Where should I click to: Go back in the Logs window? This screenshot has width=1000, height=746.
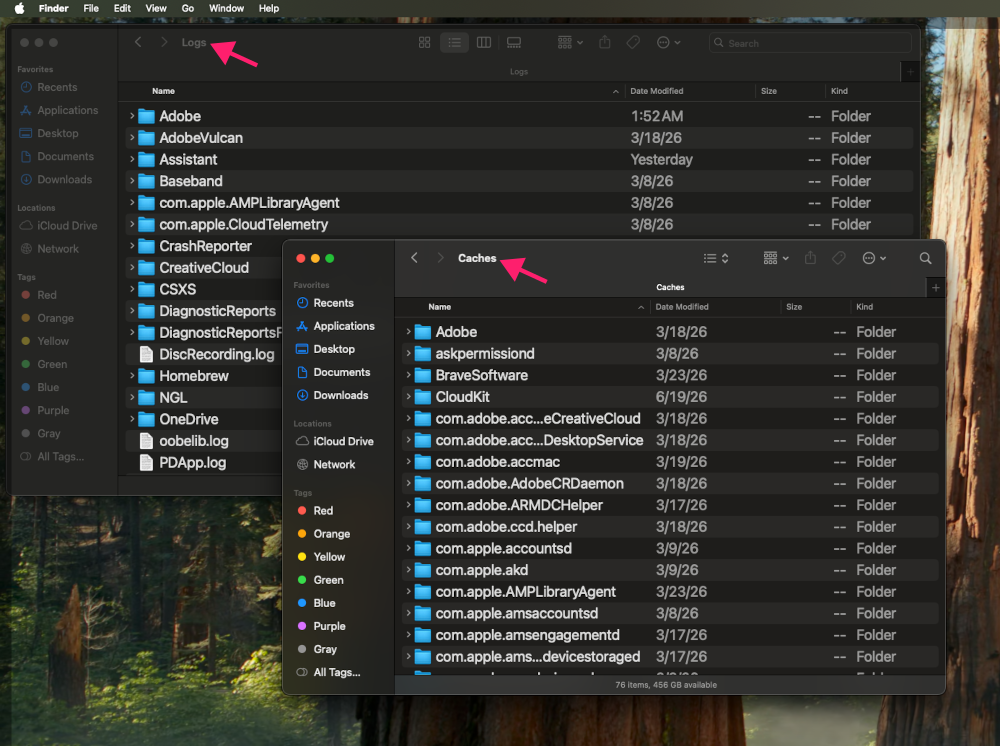138,42
